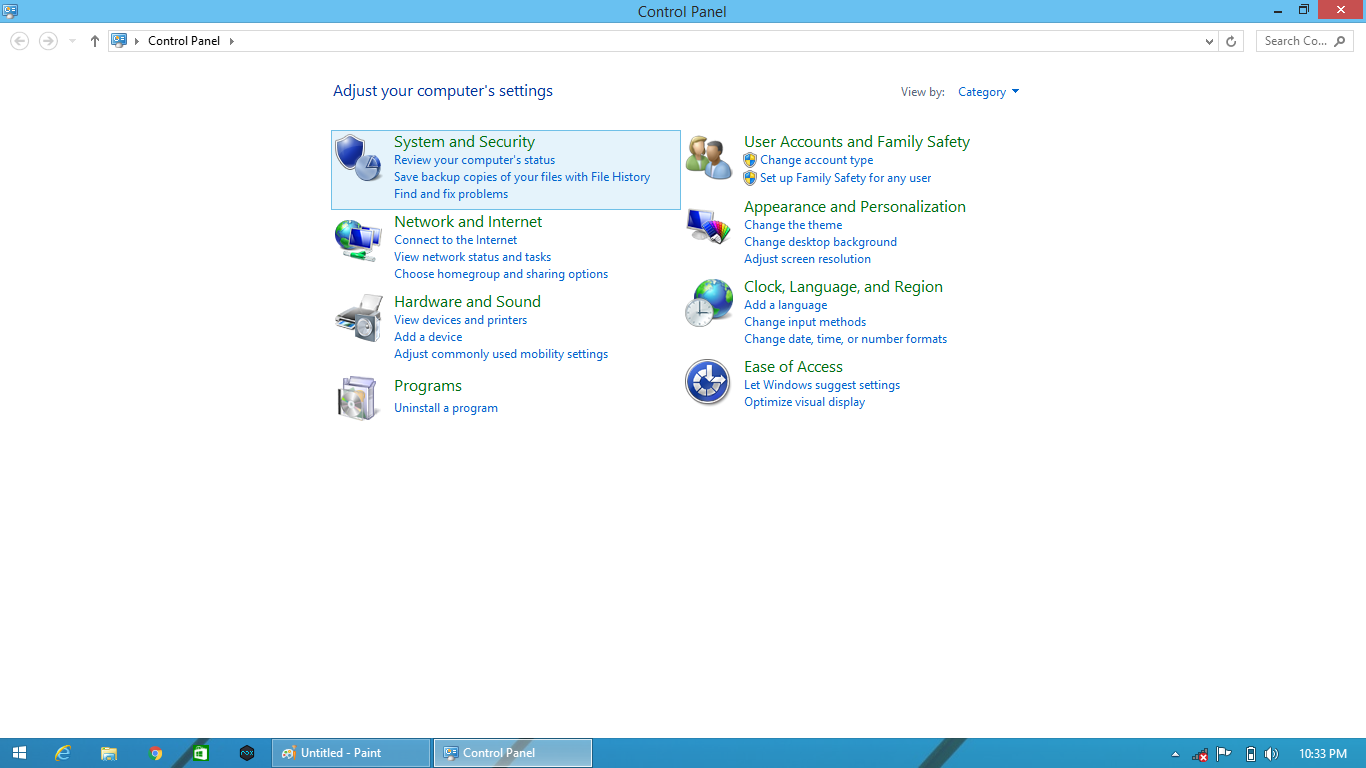Open Clock, Language, and Region heading
The height and width of the screenshot is (768, 1366).
[x=843, y=287]
